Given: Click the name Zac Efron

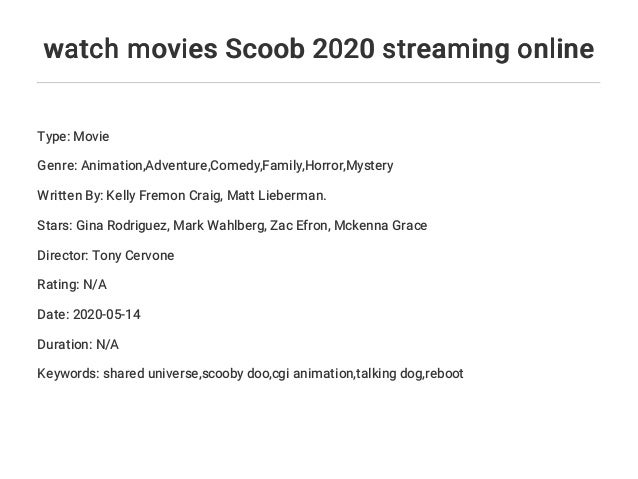Looking at the screenshot, I should coord(299,225).
